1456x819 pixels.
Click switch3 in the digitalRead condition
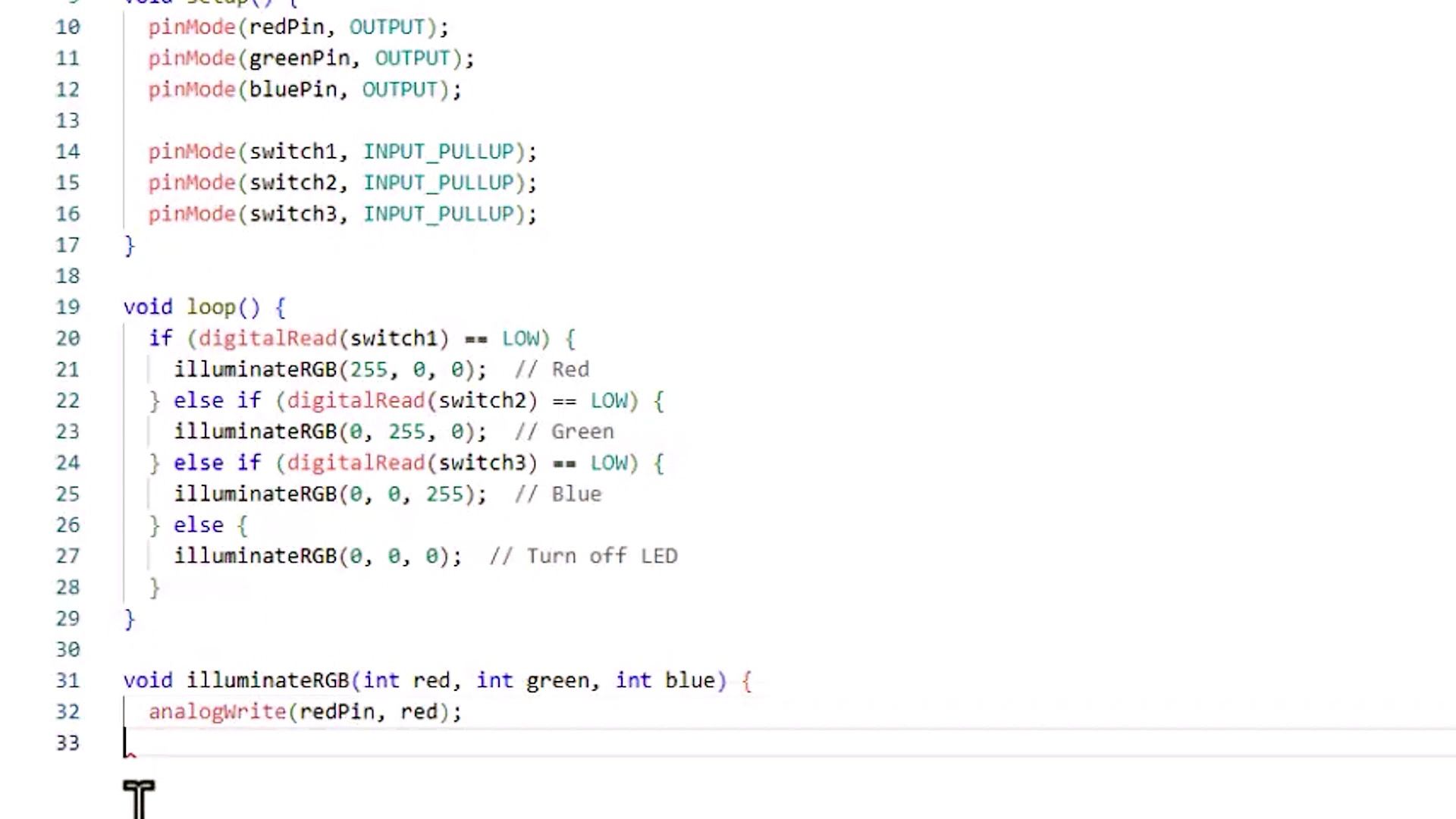[482, 463]
